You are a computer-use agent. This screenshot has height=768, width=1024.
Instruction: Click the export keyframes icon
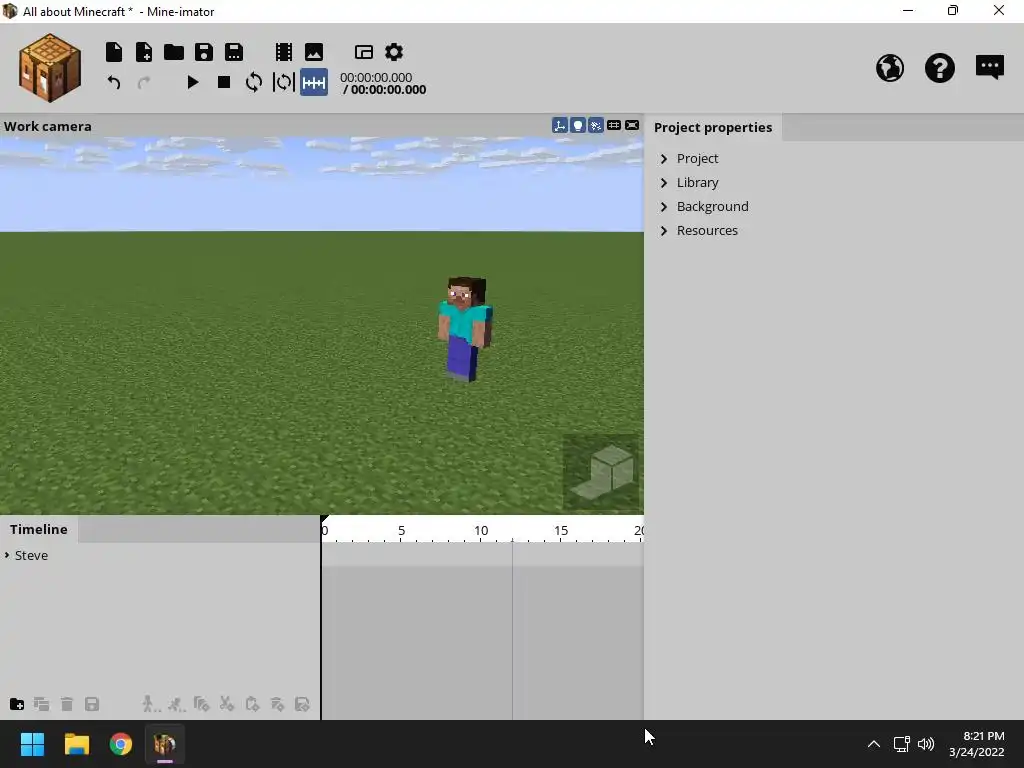[302, 704]
